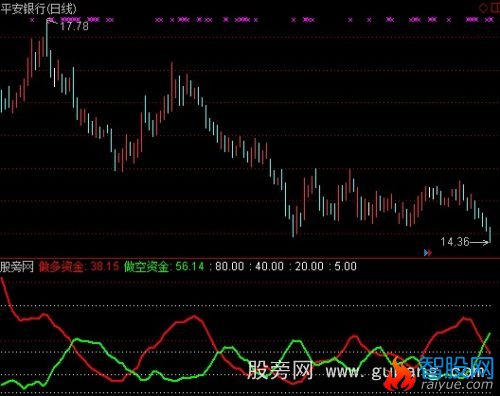Click the 5.00 reference level value

tap(345, 266)
